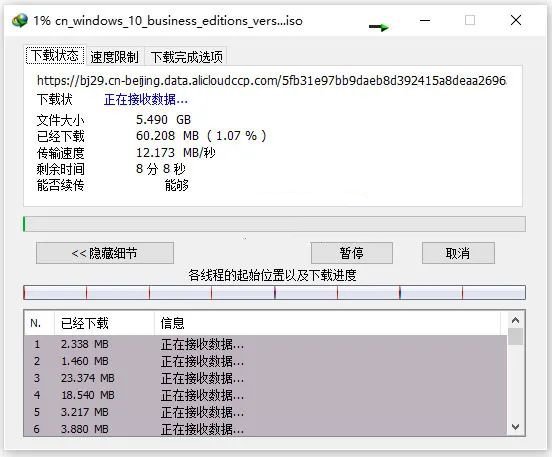Click the thread list scrollbar thumb

pos(515,336)
